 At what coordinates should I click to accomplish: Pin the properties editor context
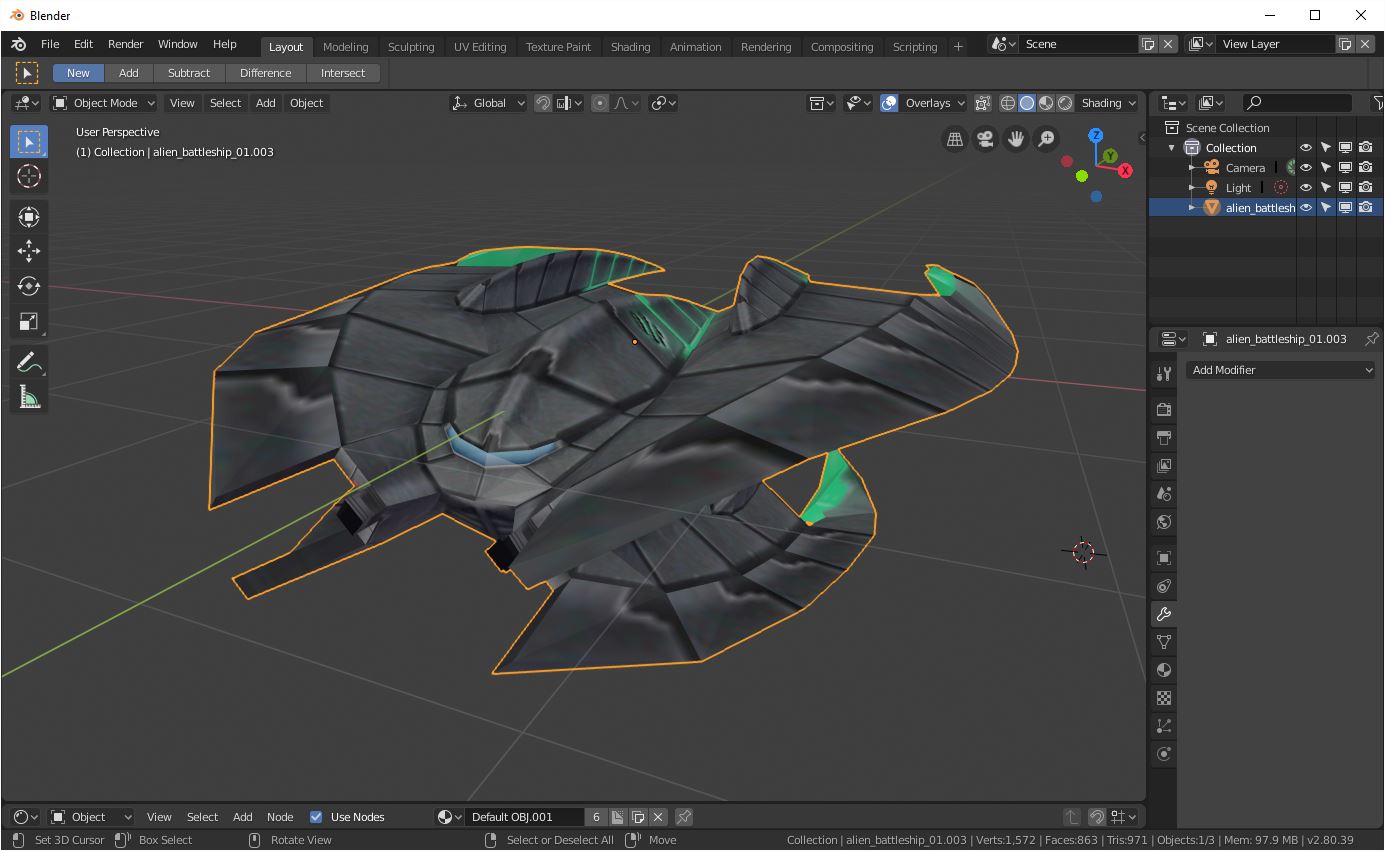click(1371, 339)
